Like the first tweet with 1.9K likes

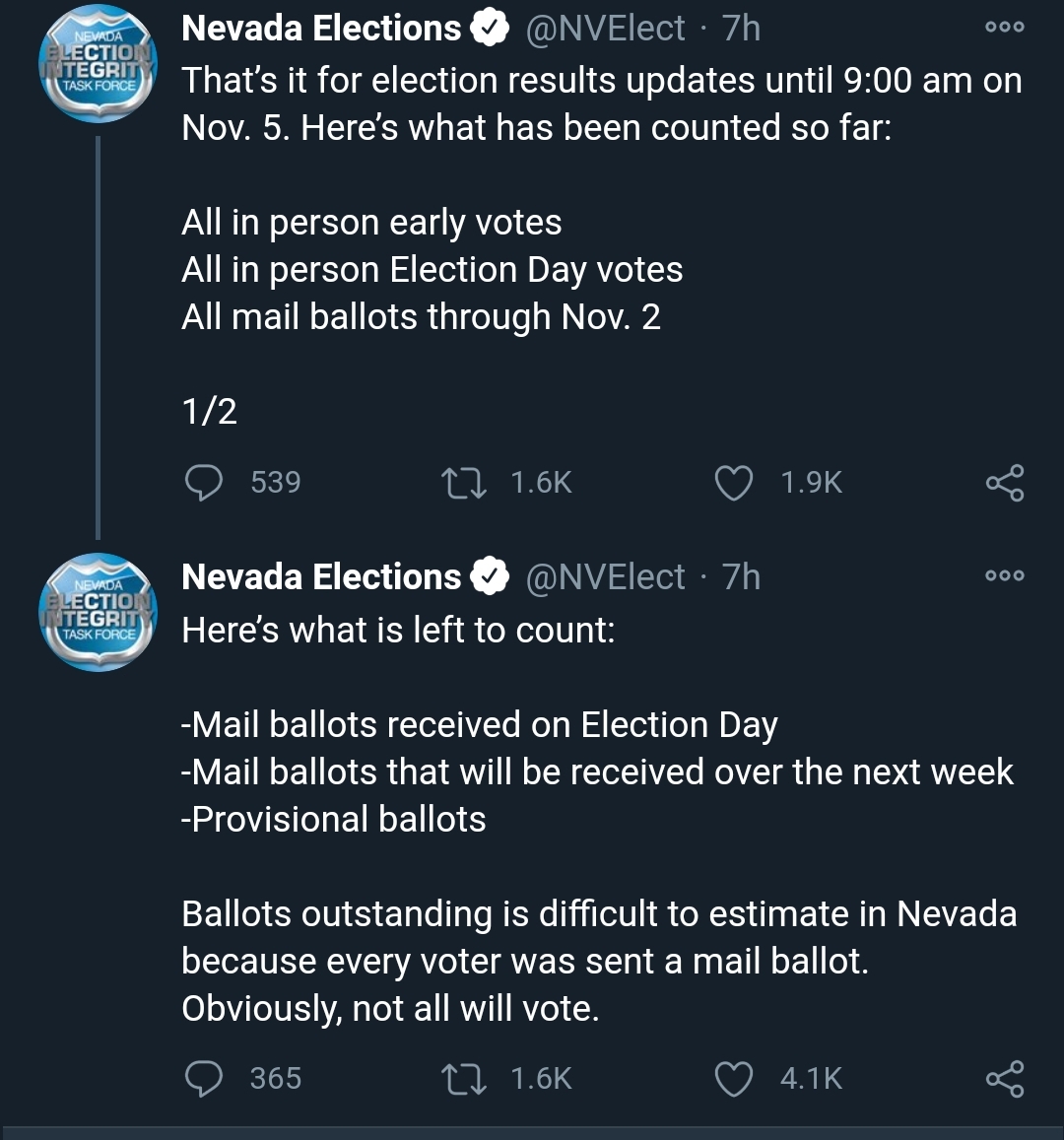[733, 484]
